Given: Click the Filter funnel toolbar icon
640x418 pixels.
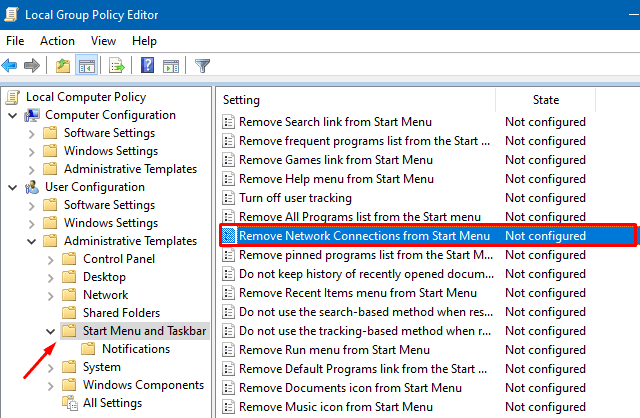Looking at the screenshot, I should pyautogui.click(x=203, y=66).
